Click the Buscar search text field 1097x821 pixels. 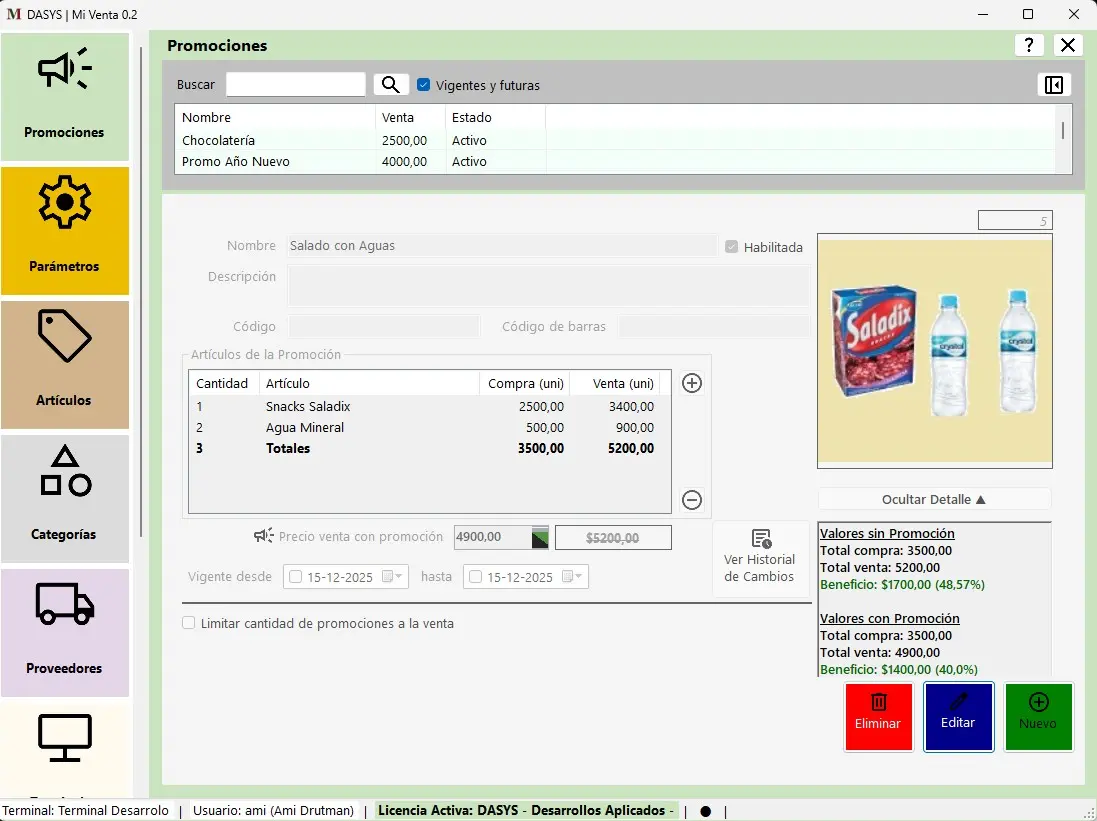296,85
